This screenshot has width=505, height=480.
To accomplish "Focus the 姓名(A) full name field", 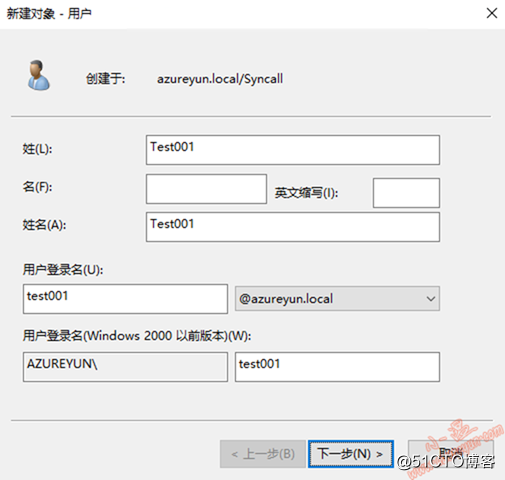I will tap(293, 227).
